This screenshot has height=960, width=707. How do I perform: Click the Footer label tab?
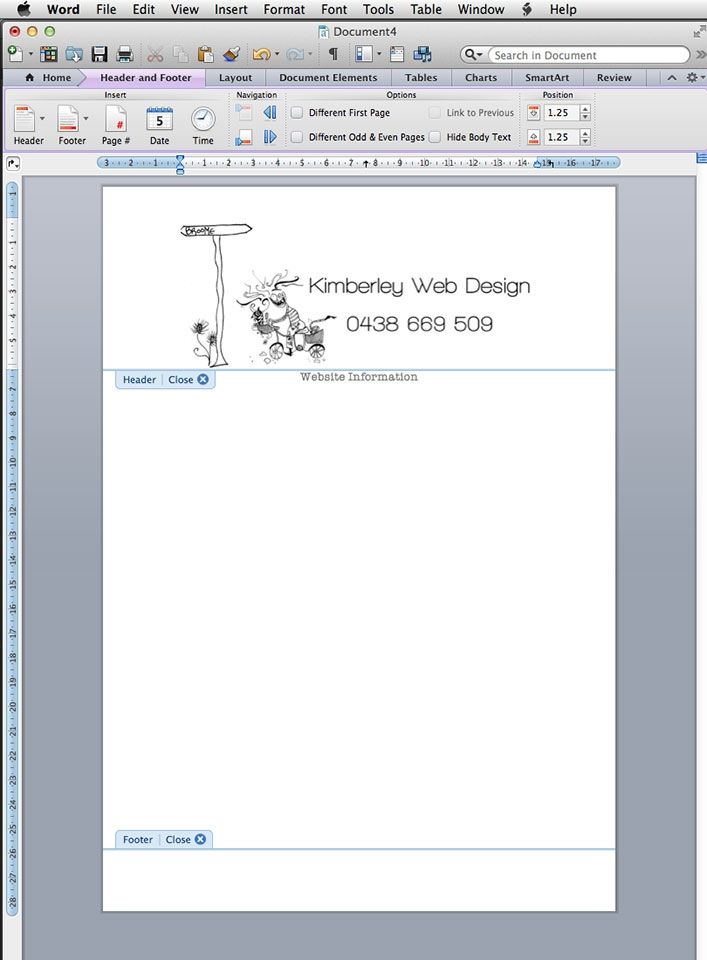point(138,839)
